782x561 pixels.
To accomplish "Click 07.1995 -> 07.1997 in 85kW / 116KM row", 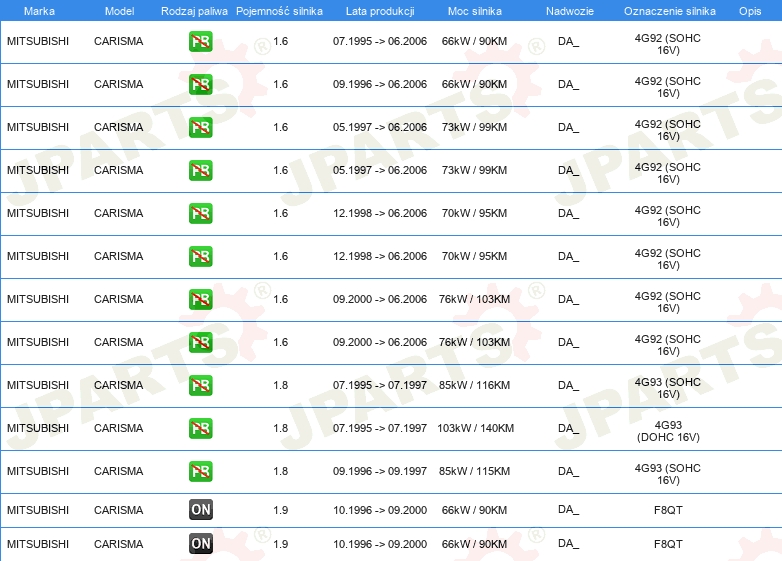I will (380, 385).
